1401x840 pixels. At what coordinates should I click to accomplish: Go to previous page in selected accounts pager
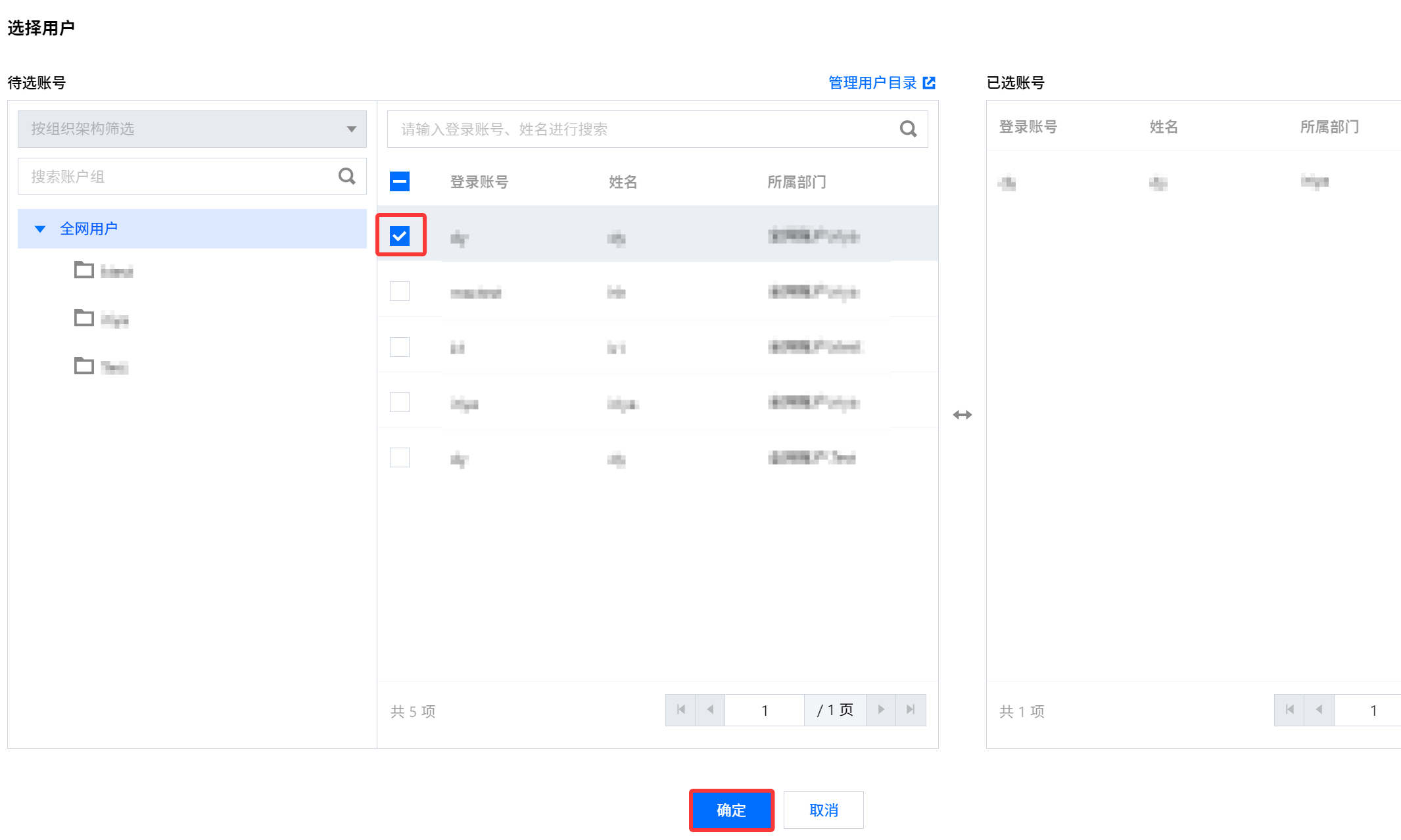pos(1319,710)
